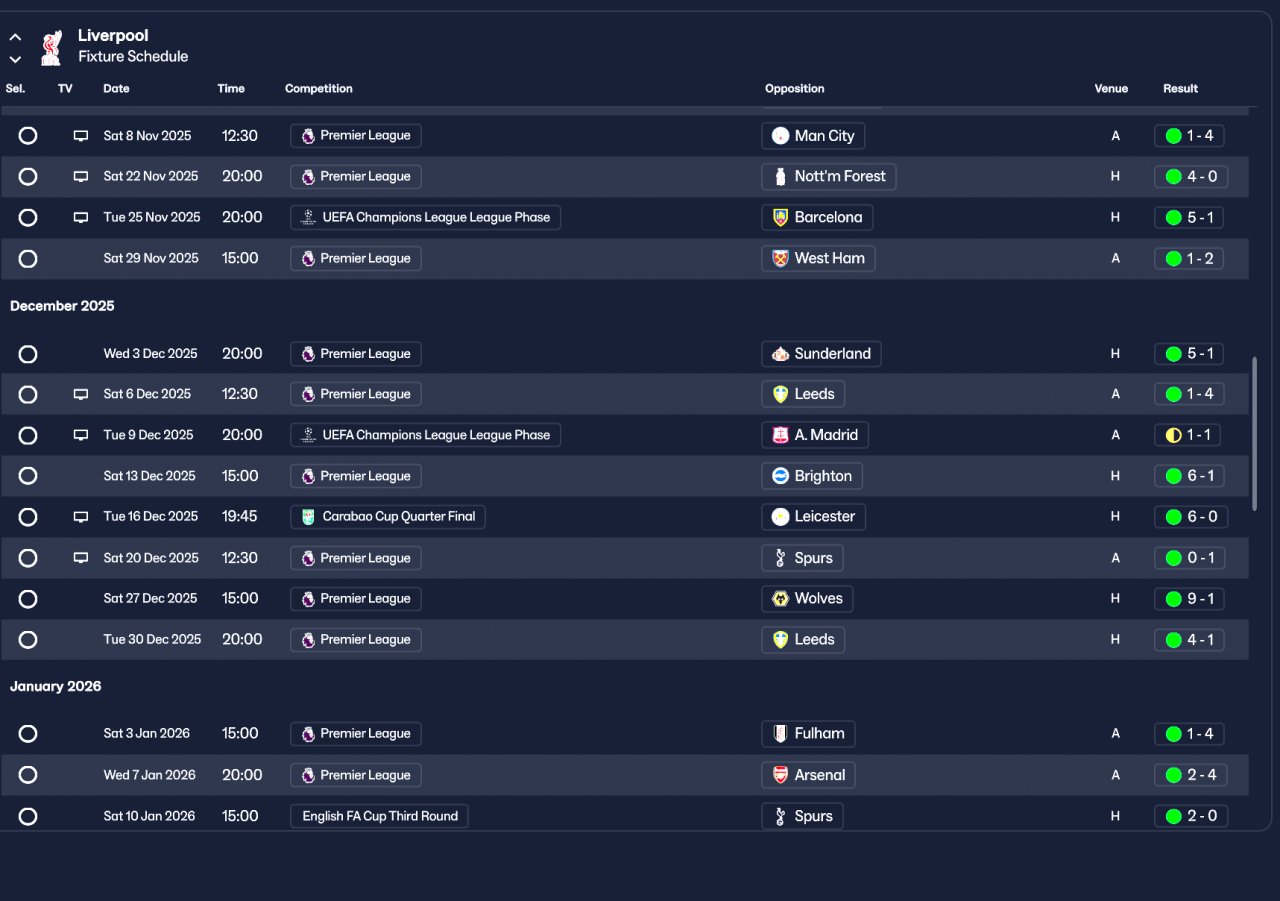The height and width of the screenshot is (901, 1280).
Task: Click the Barcelona club badge
Action: click(x=781, y=217)
